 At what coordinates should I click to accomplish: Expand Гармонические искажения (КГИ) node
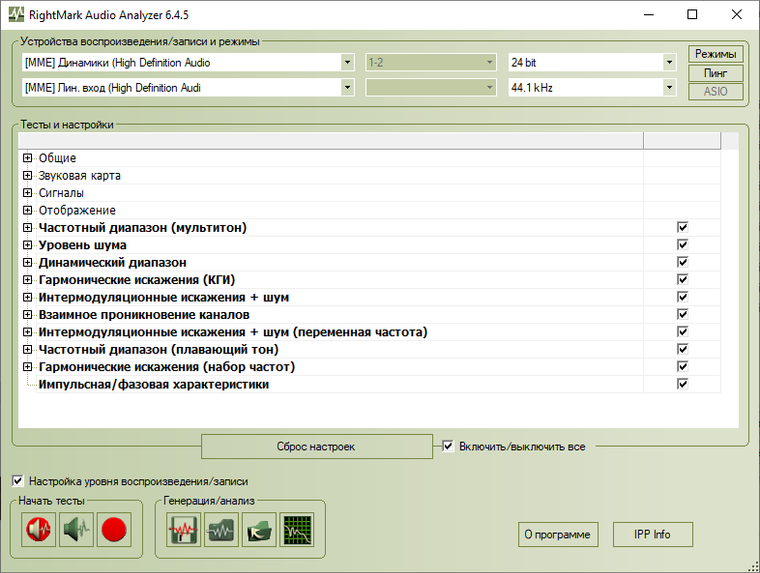coord(28,280)
